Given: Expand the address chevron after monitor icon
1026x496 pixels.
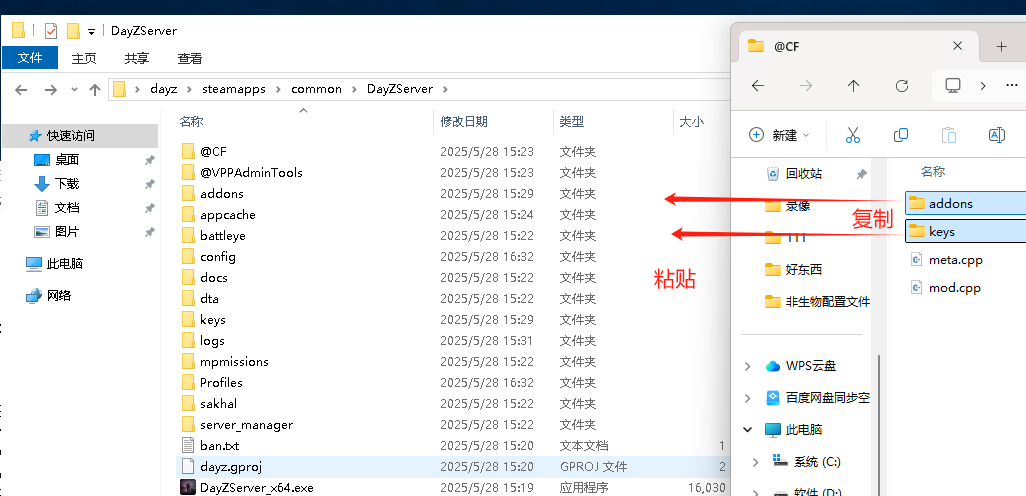Looking at the screenshot, I should (983, 86).
